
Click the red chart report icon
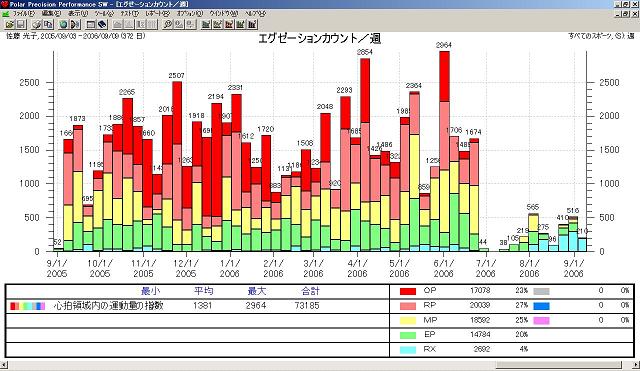click(x=229, y=24)
